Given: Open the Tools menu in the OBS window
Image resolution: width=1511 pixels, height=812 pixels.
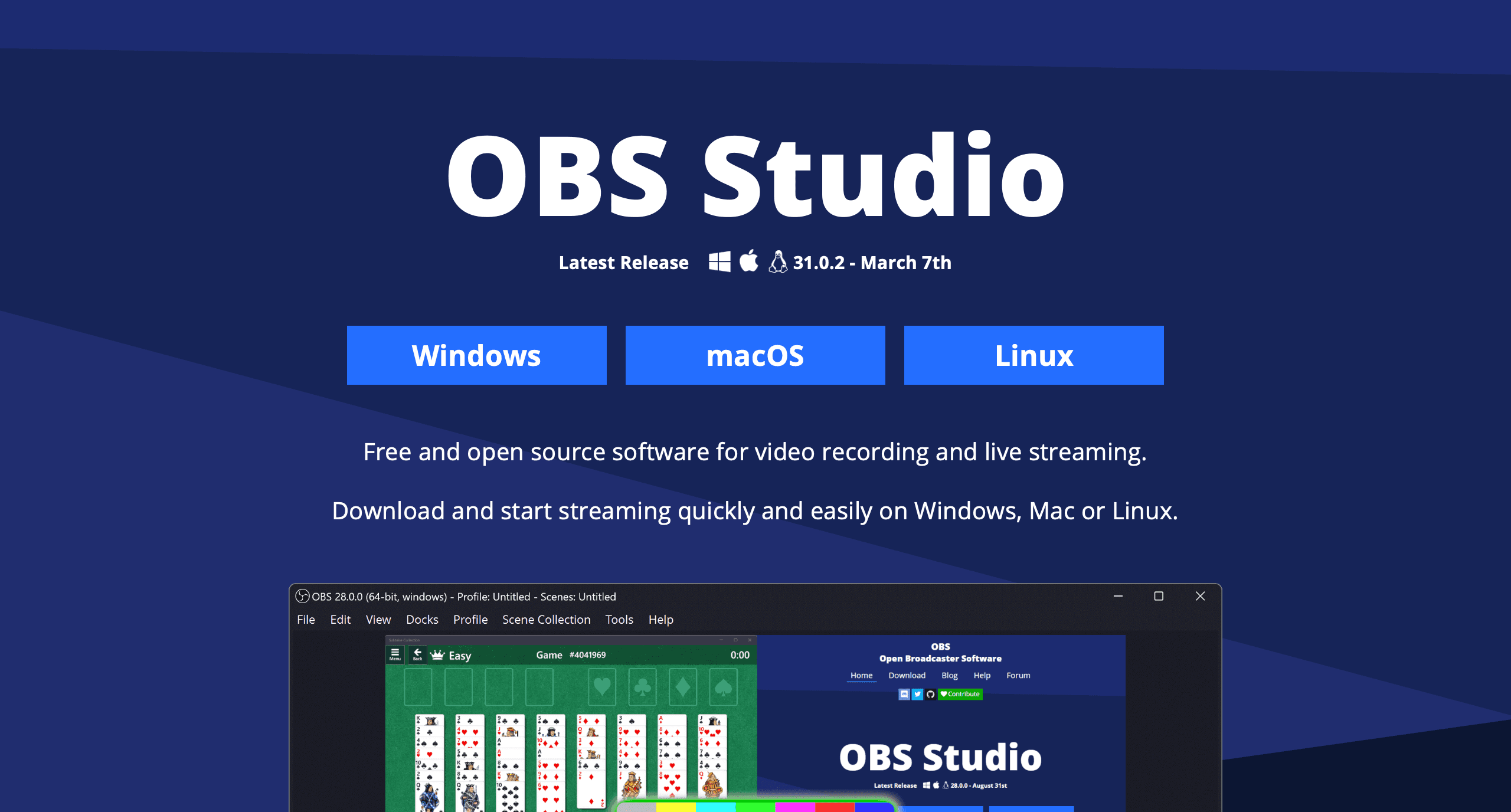Looking at the screenshot, I should (x=619, y=620).
